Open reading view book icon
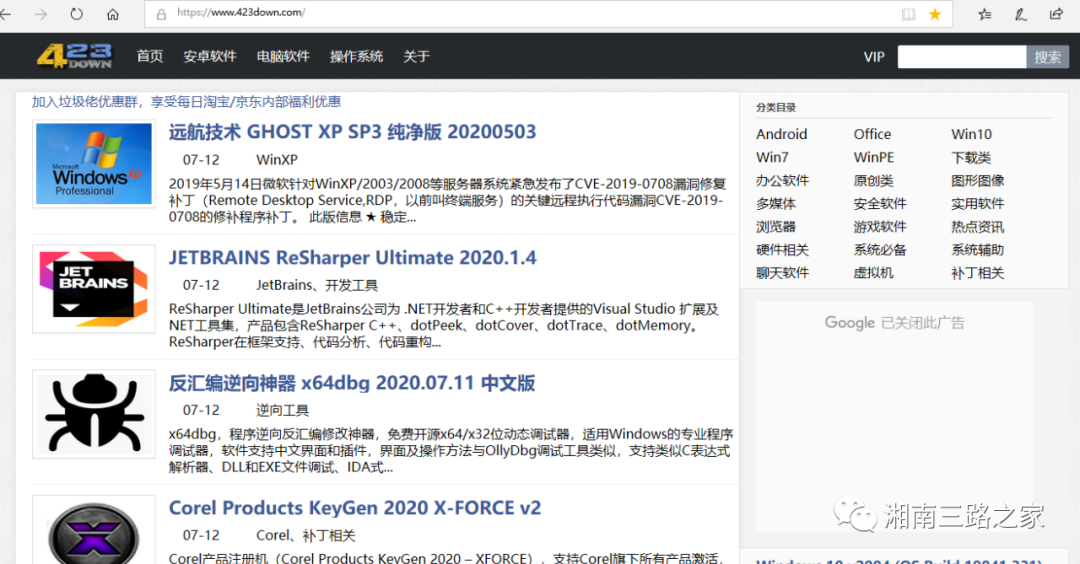The height and width of the screenshot is (564, 1080). tap(908, 14)
